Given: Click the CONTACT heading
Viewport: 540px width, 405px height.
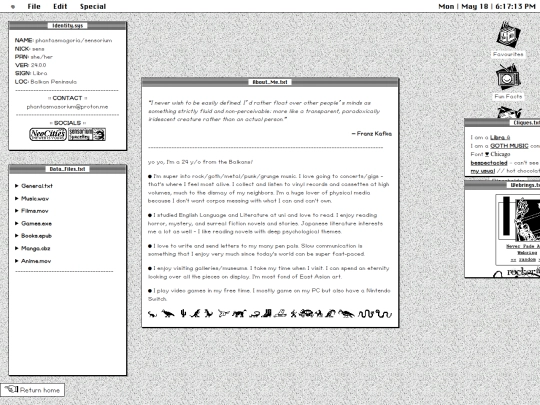Looking at the screenshot, I should tap(68, 98).
